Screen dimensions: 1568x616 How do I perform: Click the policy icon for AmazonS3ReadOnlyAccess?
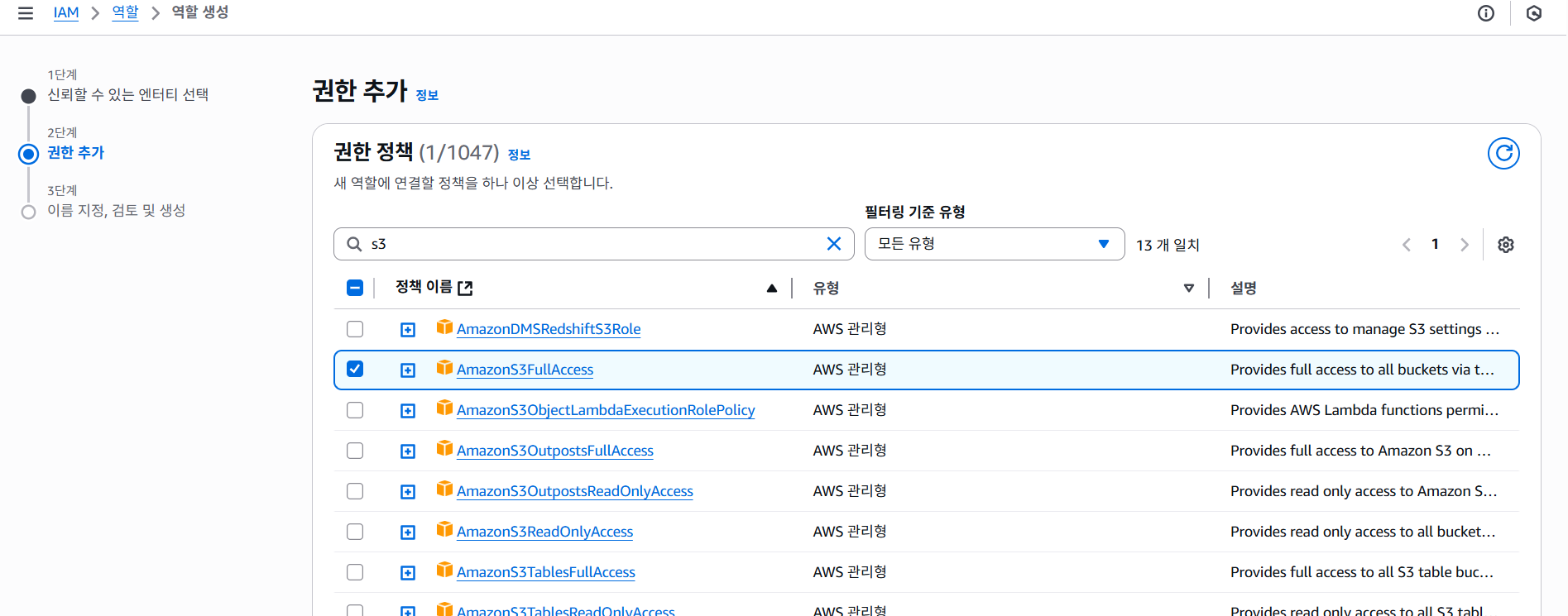(444, 529)
